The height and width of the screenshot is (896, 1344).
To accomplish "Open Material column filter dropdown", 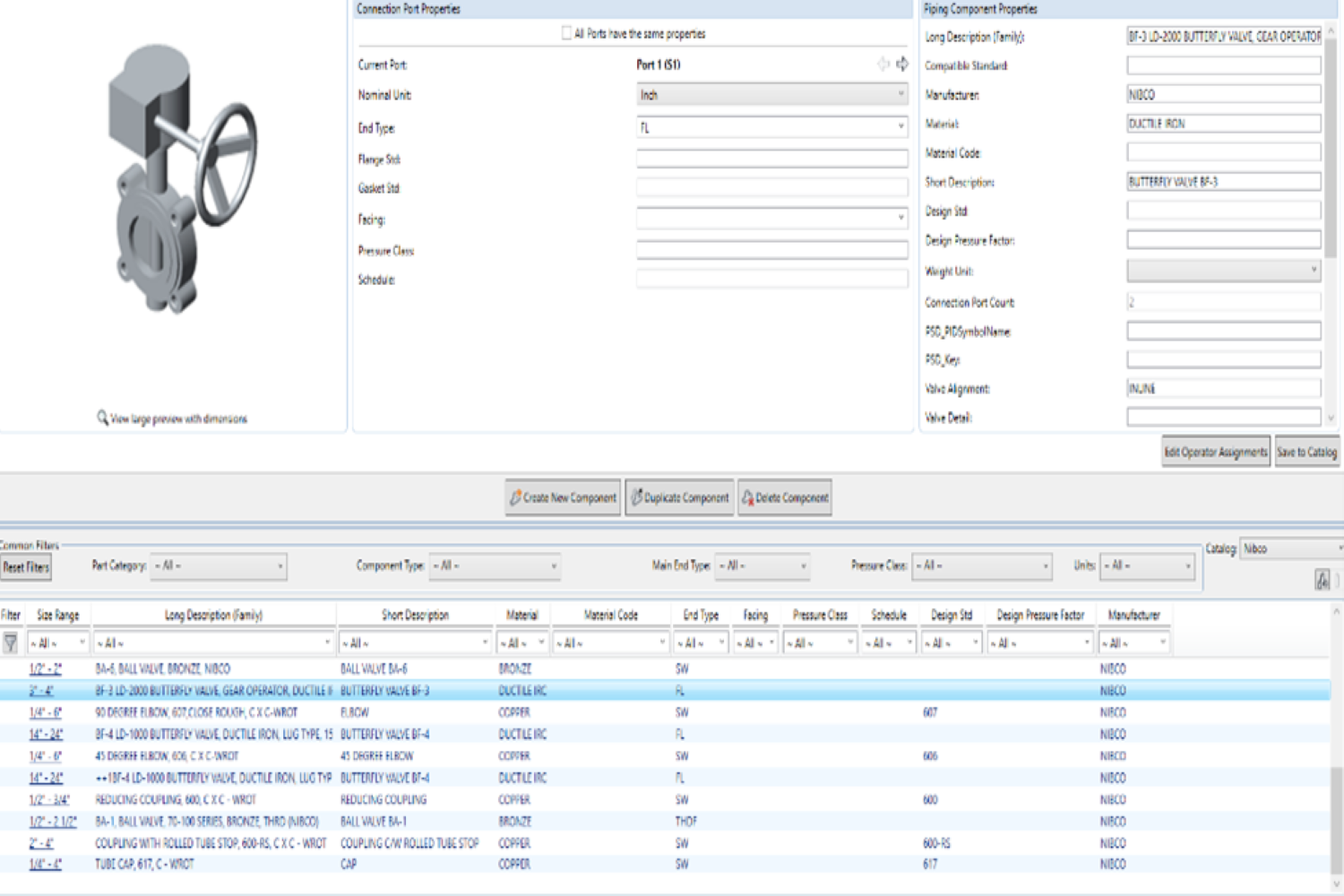I will coord(522,642).
